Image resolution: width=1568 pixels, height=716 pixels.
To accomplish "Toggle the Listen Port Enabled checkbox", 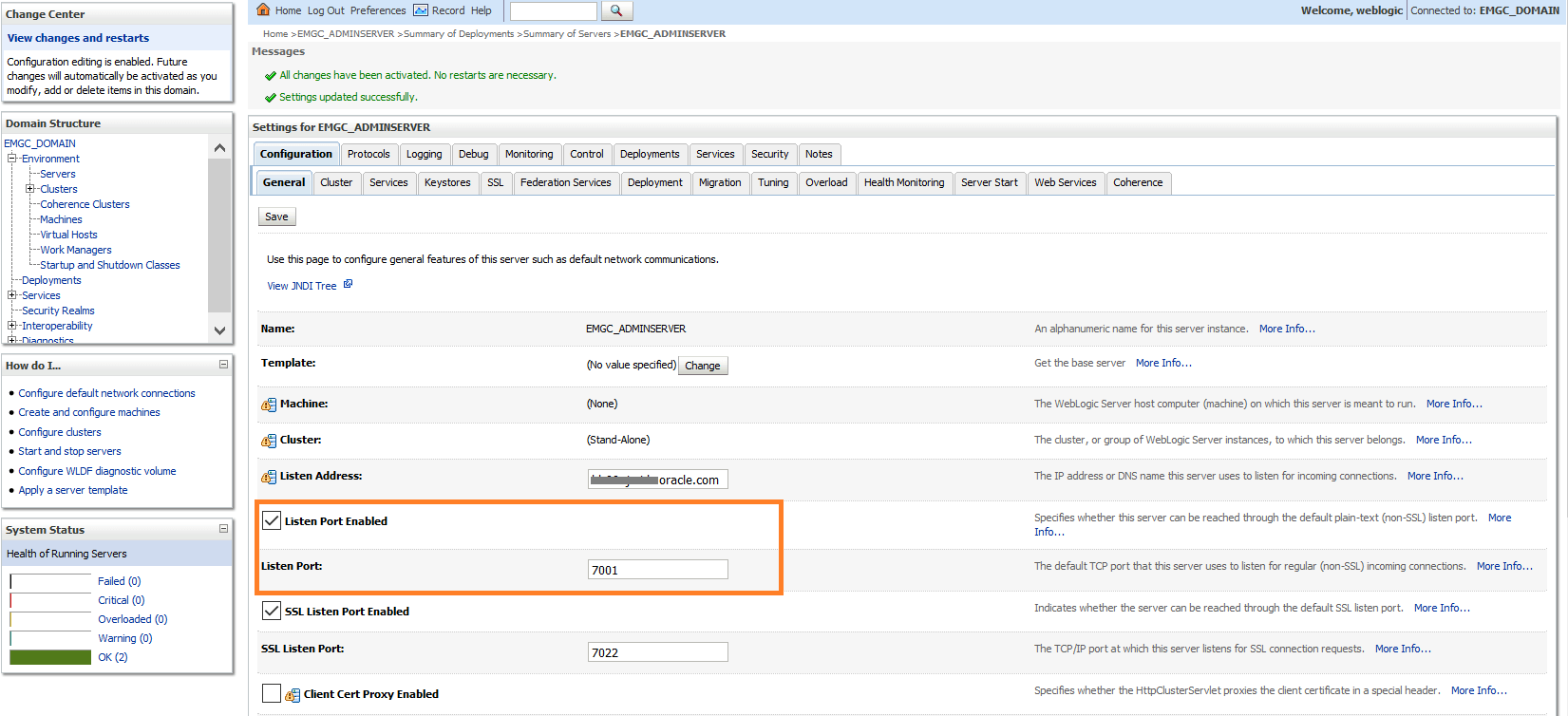I will pyautogui.click(x=272, y=520).
